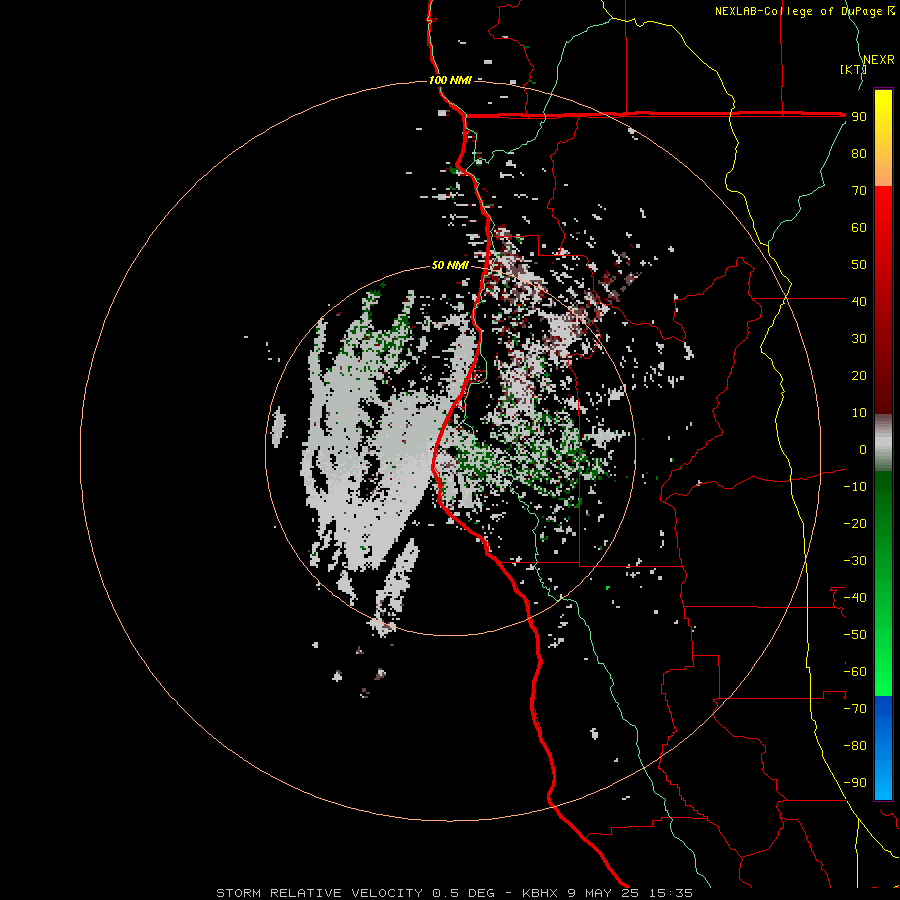Click the gray zero-velocity band on the color bar
Viewport: 900px width, 900px height.
883,442
